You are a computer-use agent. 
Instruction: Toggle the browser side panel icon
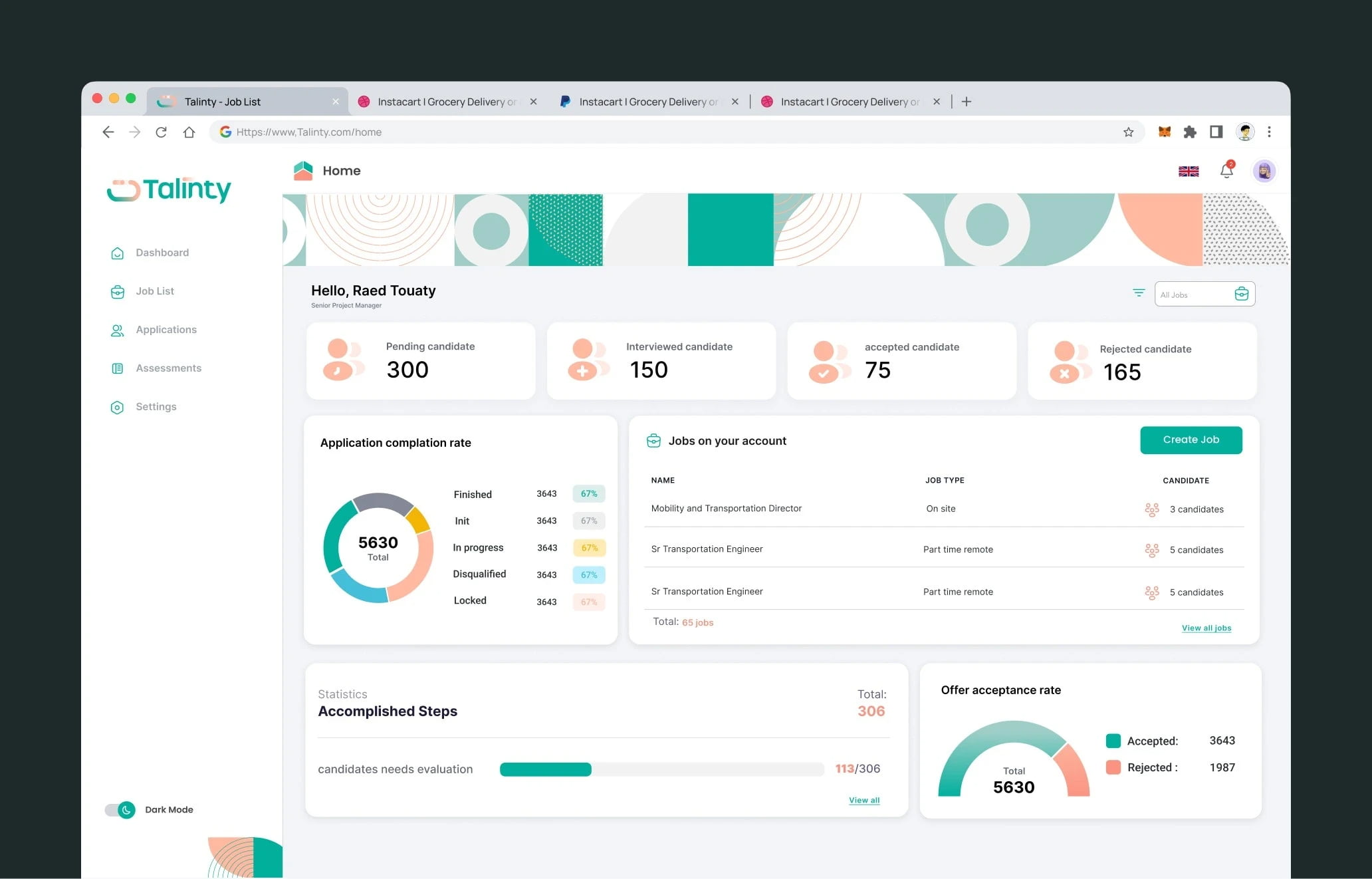click(1216, 132)
